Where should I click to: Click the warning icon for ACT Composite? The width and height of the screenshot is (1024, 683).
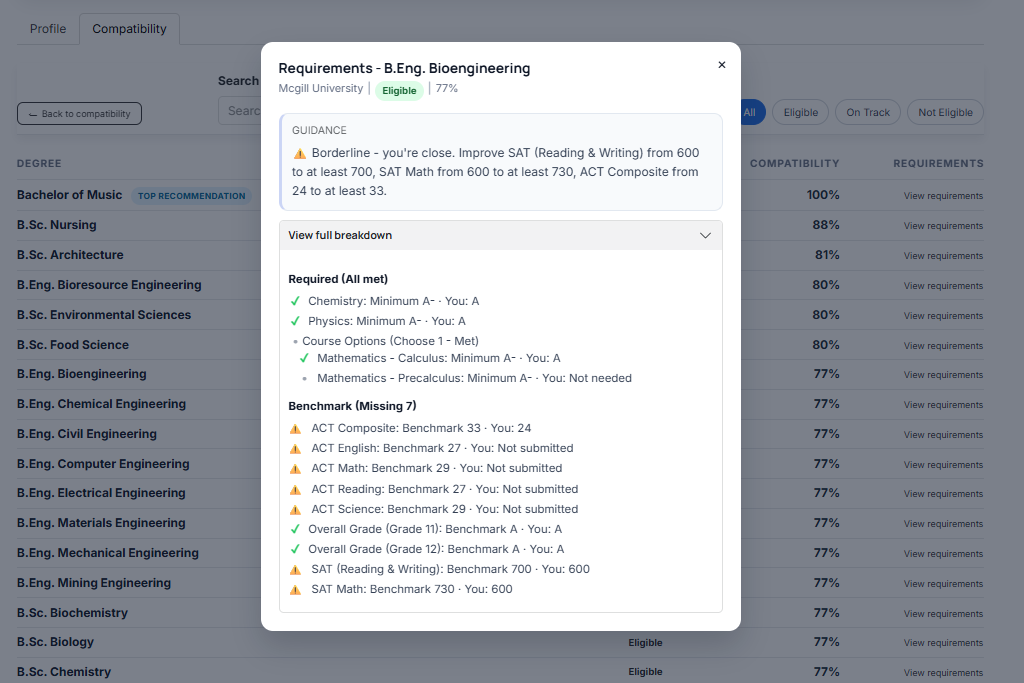point(295,429)
